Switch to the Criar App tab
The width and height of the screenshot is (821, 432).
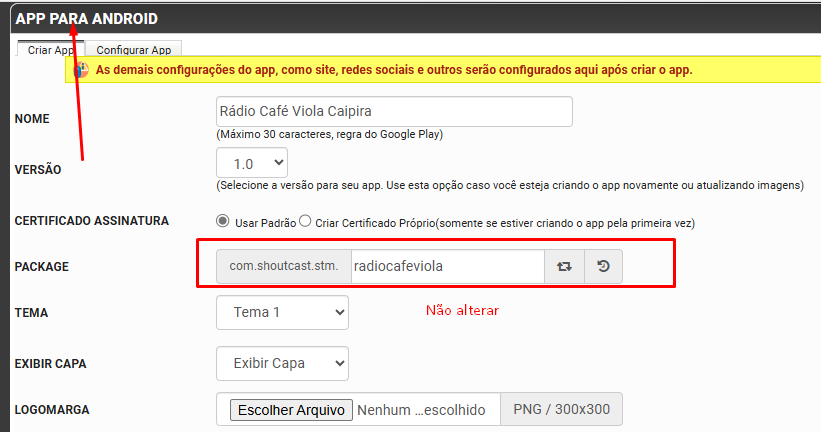pyautogui.click(x=49, y=50)
